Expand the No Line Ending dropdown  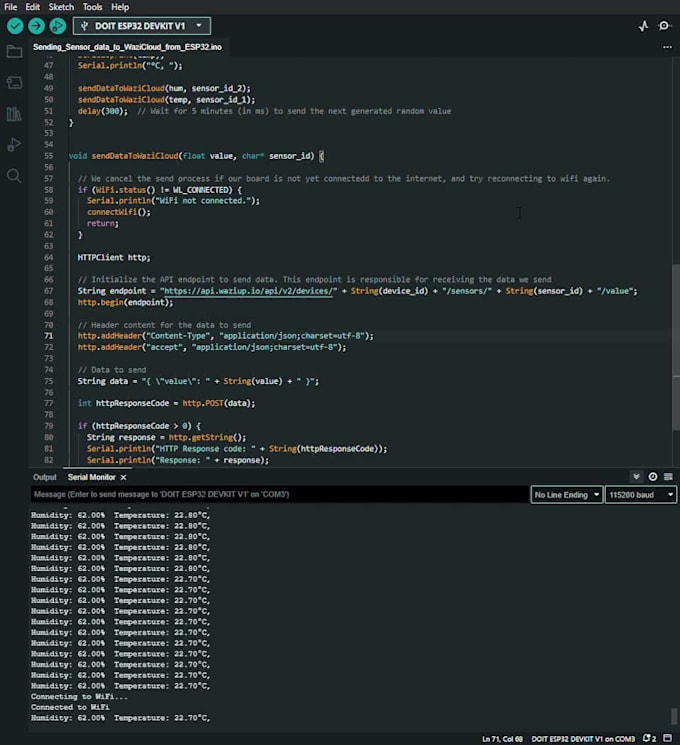click(x=566, y=495)
